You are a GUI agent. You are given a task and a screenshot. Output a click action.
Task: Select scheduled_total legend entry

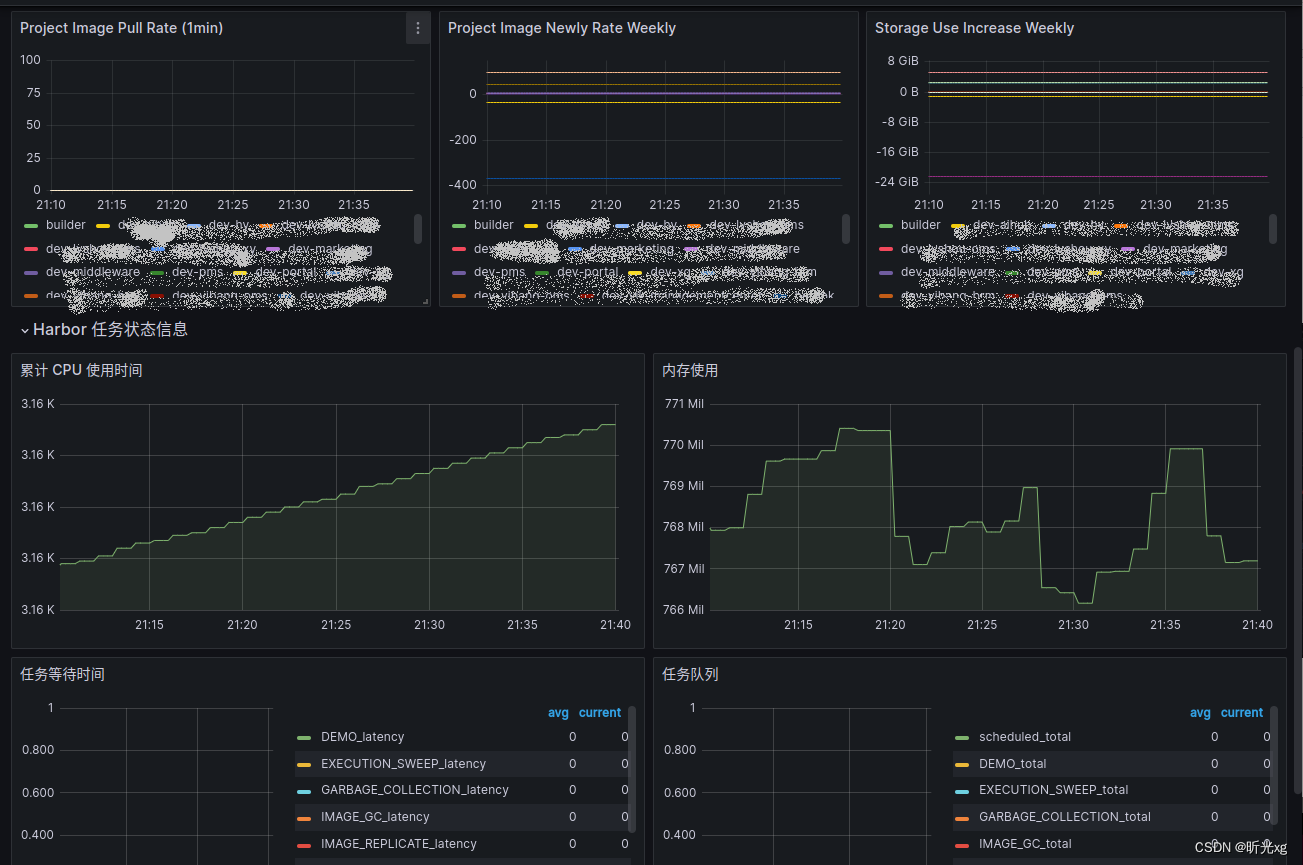click(x=1025, y=737)
